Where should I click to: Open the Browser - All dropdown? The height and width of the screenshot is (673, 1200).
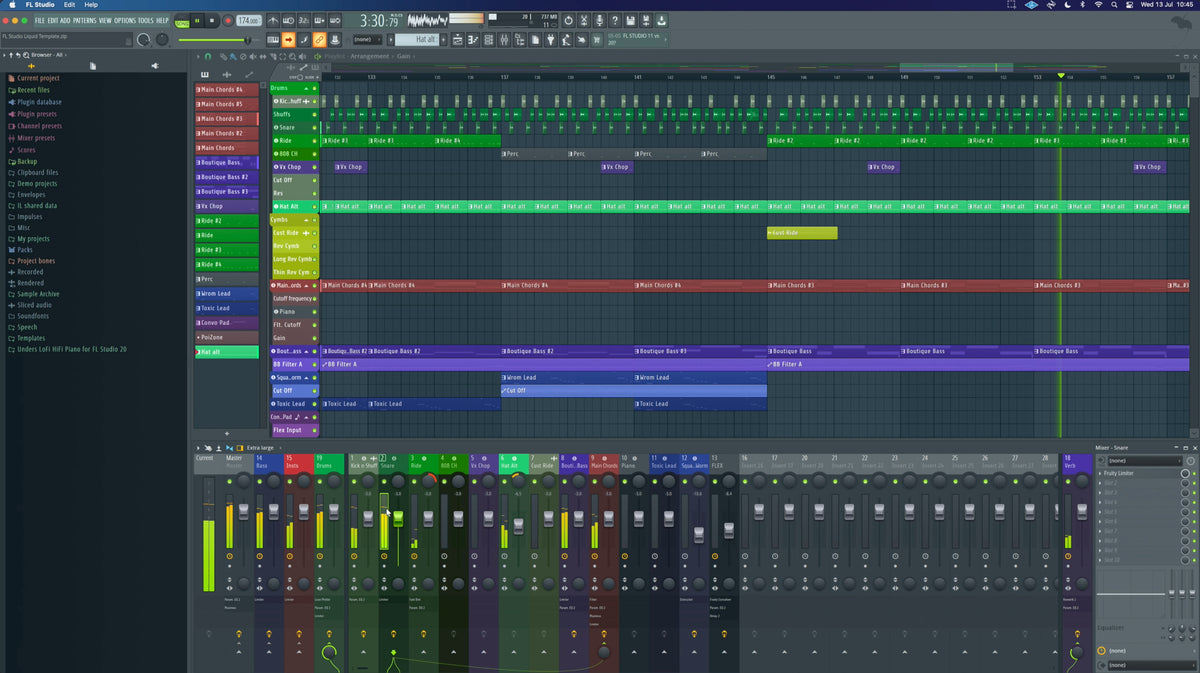tap(47, 55)
